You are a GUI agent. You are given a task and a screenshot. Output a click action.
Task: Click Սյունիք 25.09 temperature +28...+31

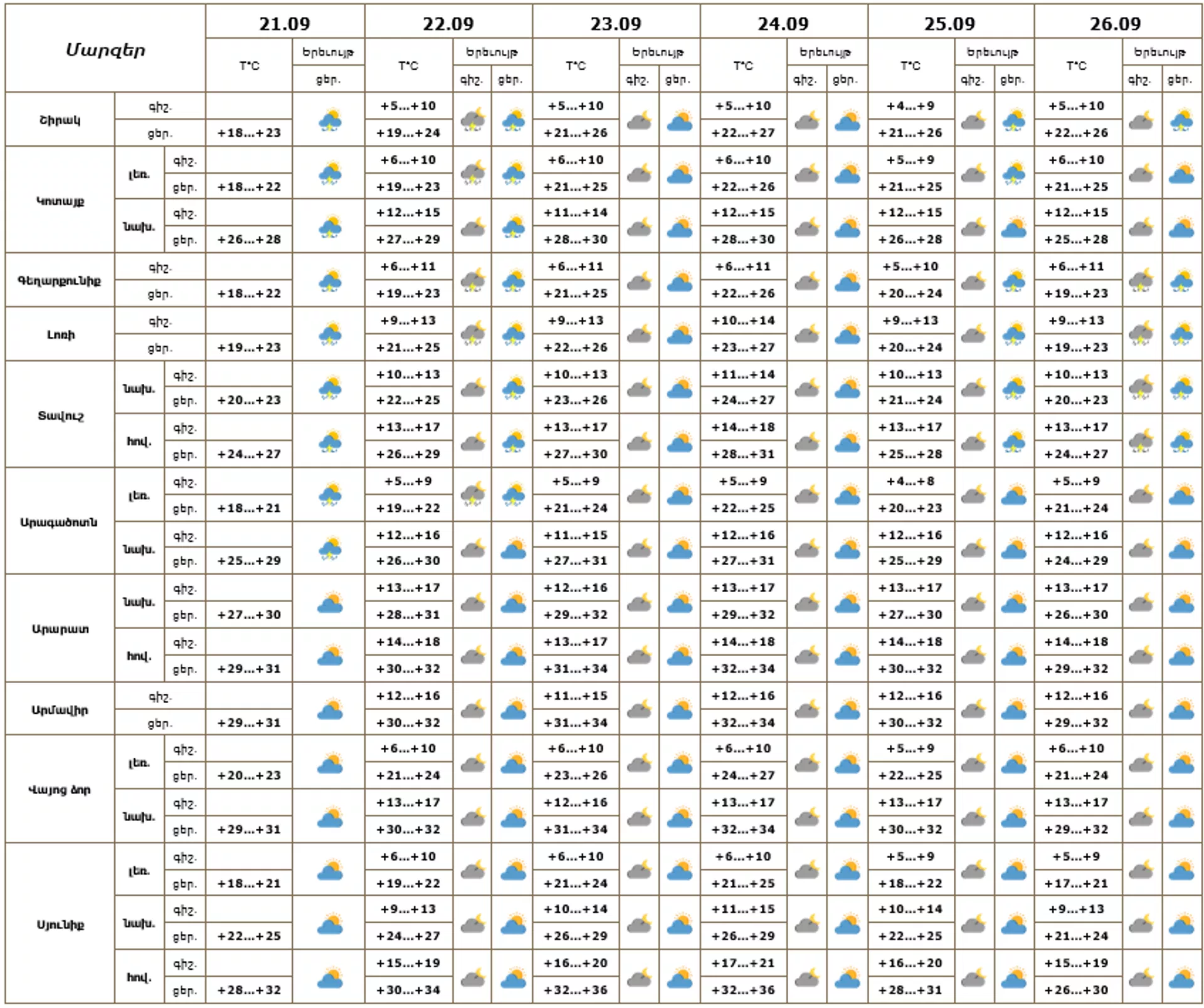(911, 990)
